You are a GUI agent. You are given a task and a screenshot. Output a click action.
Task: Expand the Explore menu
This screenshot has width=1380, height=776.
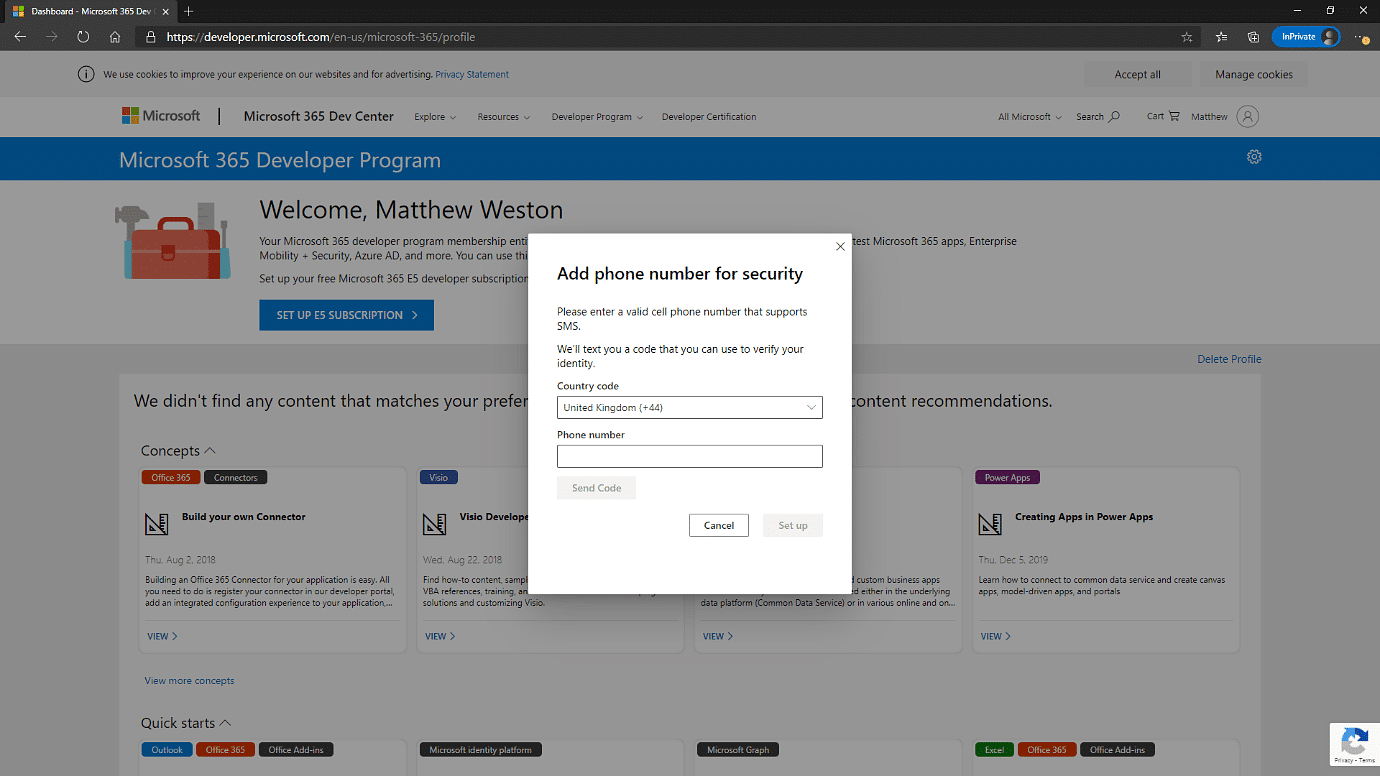pos(435,117)
